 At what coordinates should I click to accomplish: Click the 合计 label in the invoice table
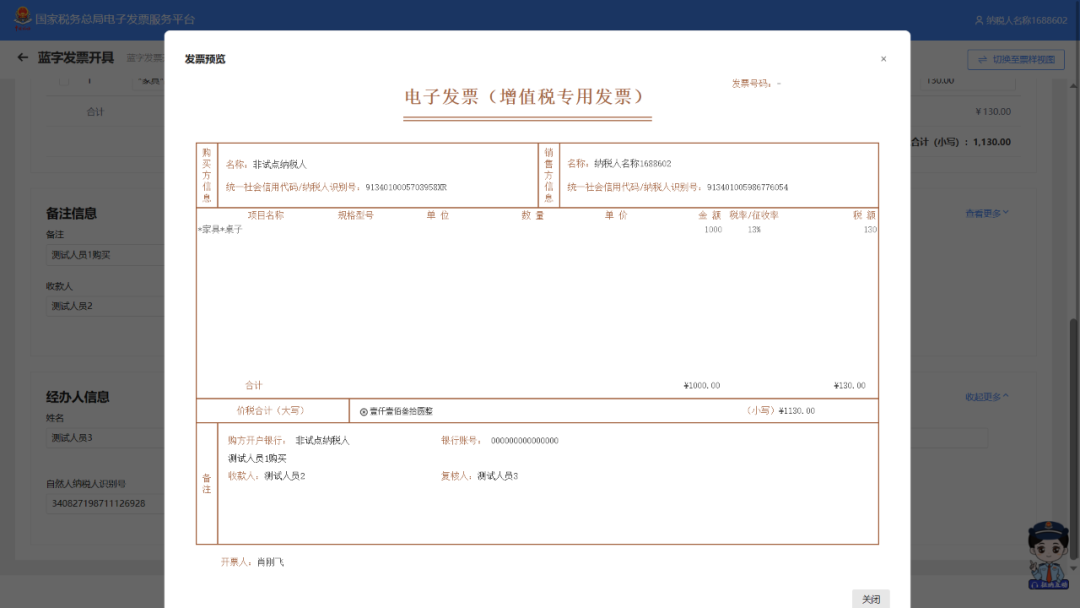coord(254,386)
